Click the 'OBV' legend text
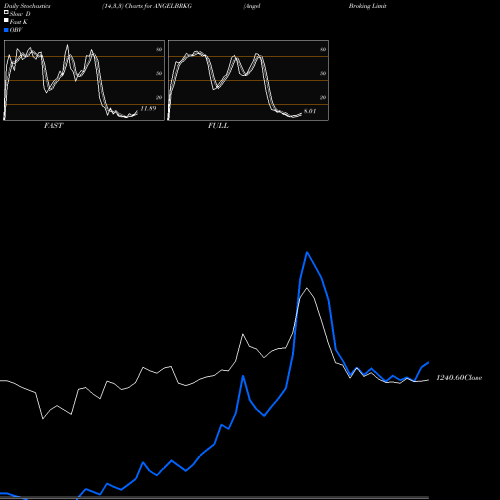 click(x=16, y=30)
